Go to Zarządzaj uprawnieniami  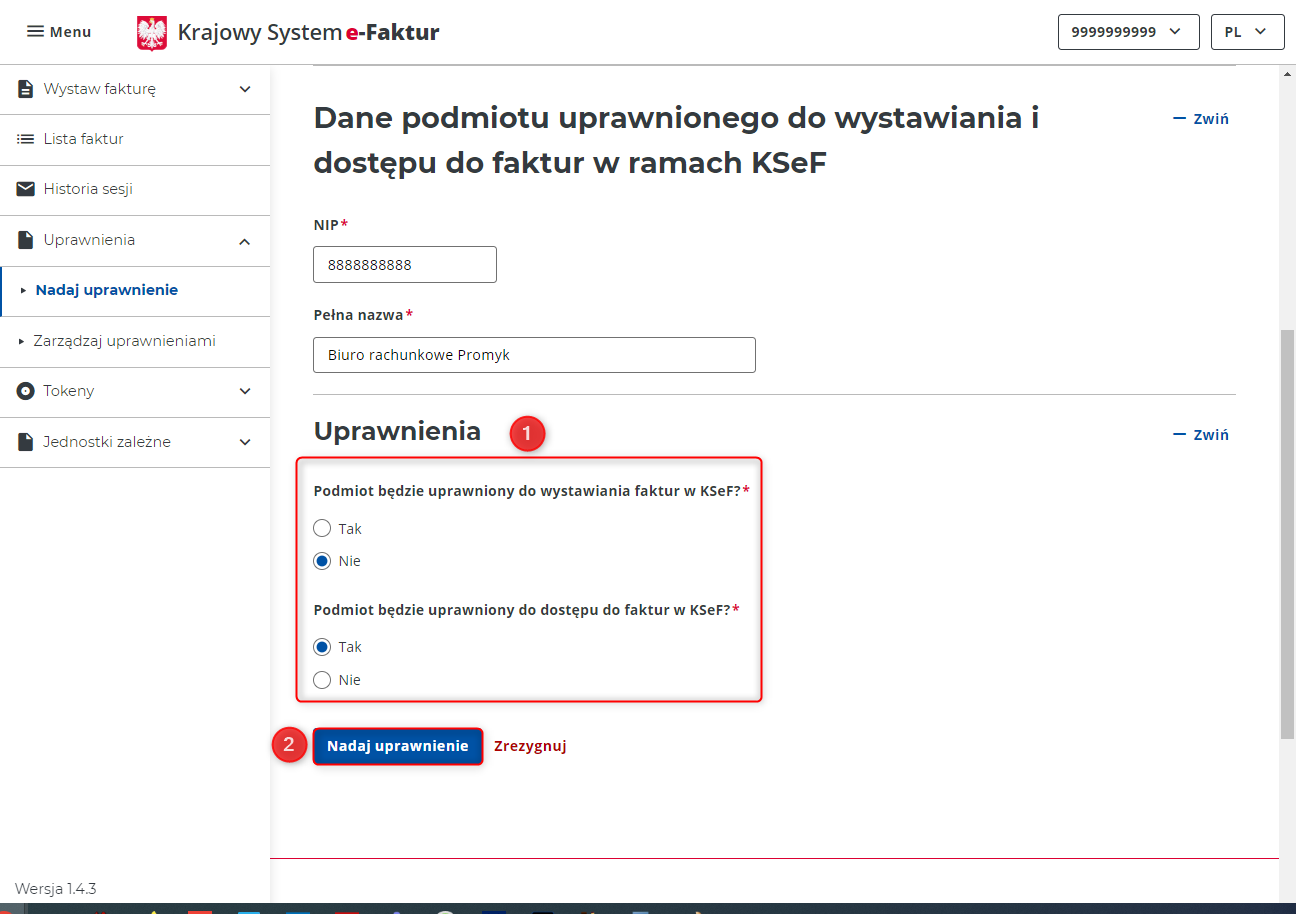pyautogui.click(x=124, y=341)
